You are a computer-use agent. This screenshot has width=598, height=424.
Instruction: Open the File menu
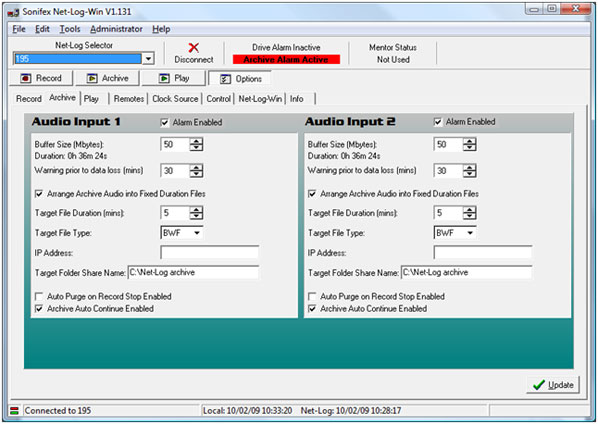(19, 29)
